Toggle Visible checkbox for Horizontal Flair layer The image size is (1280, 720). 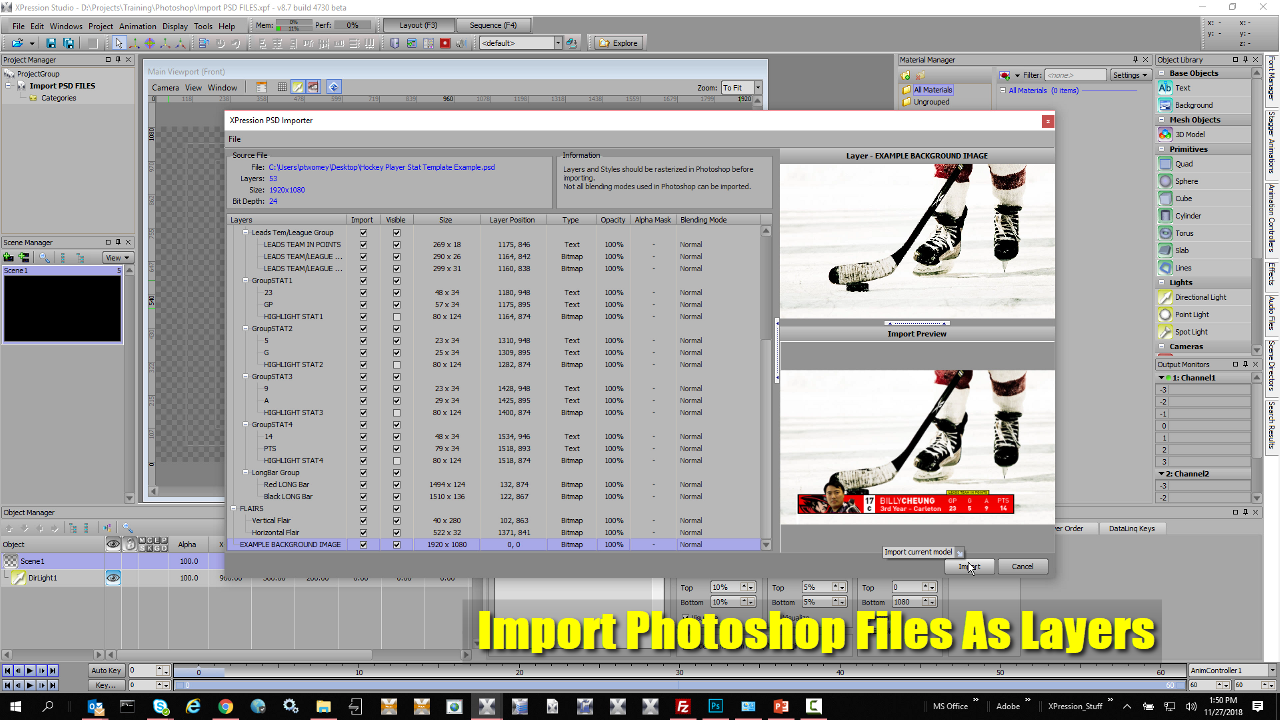(397, 533)
